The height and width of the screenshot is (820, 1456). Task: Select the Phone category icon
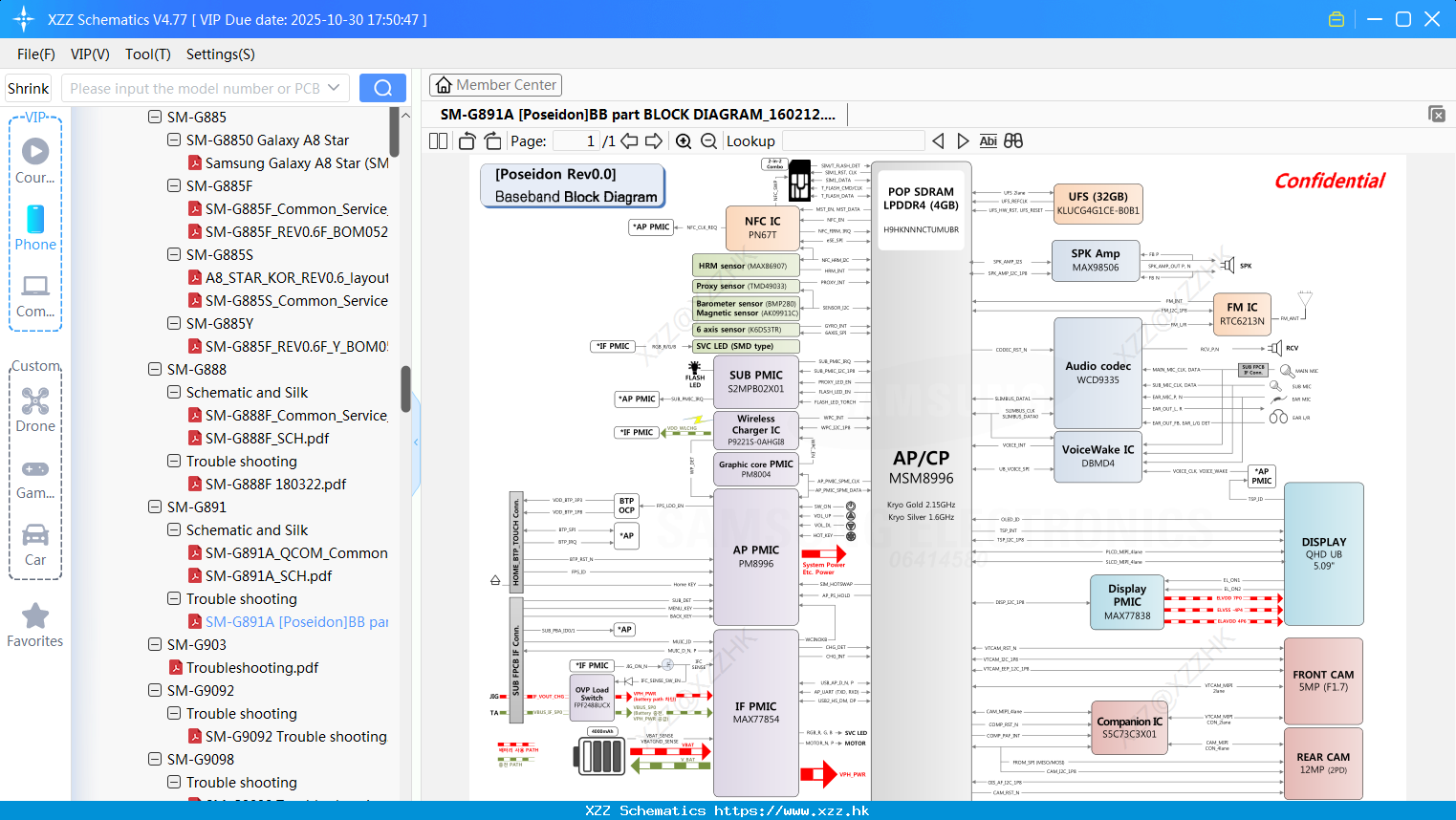(35, 219)
